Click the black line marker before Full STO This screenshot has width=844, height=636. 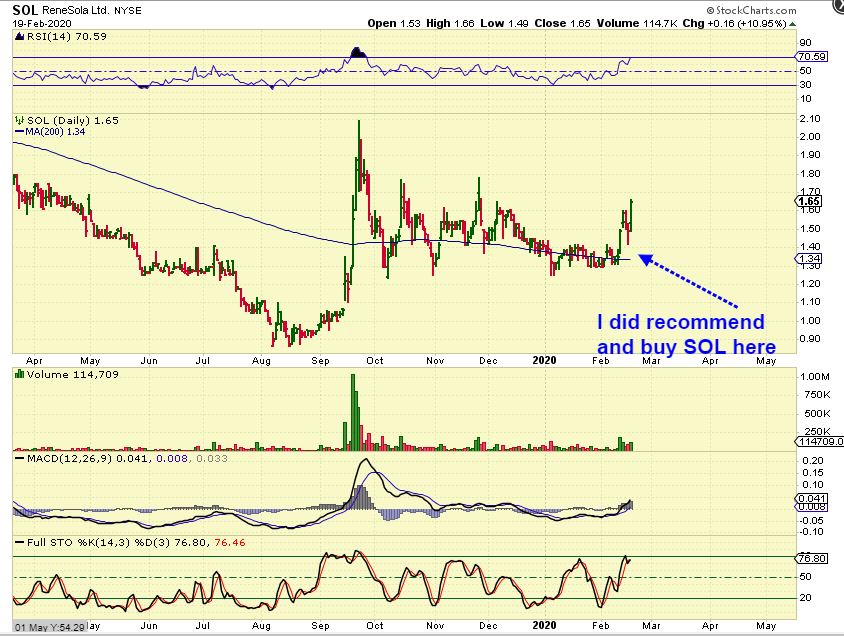coord(19,543)
